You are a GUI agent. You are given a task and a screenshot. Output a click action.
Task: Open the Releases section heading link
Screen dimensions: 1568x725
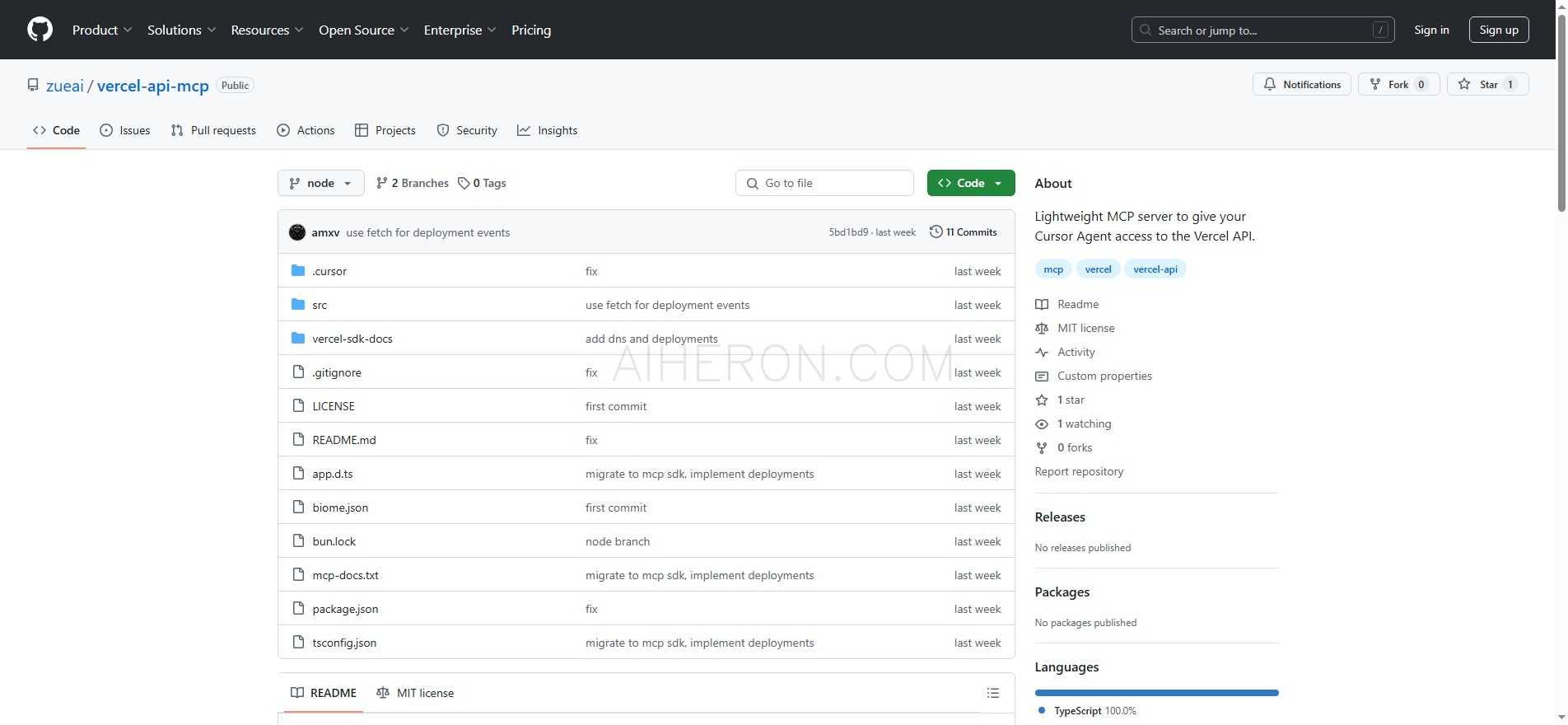click(1060, 517)
